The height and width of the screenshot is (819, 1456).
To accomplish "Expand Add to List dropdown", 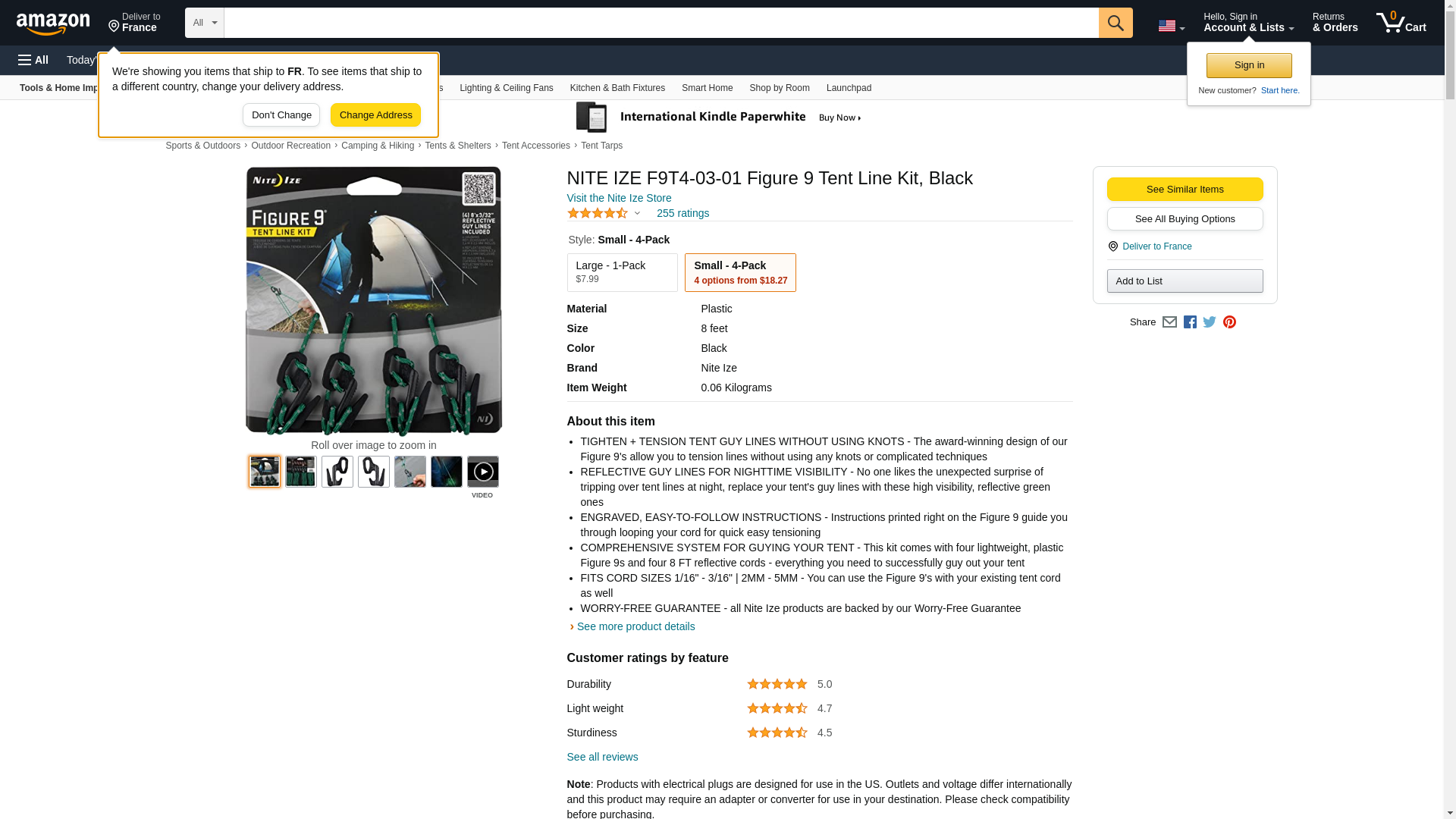I will [1184, 281].
